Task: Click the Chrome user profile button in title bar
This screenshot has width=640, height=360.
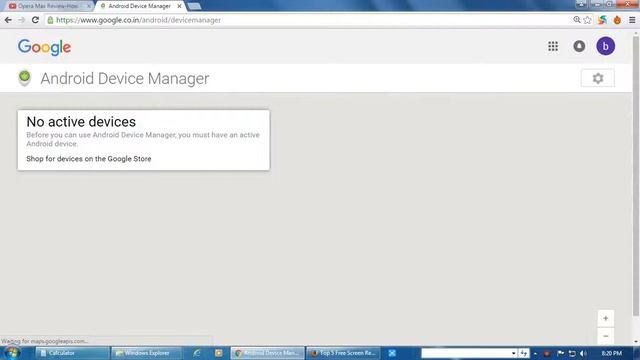Action: pos(582,4)
